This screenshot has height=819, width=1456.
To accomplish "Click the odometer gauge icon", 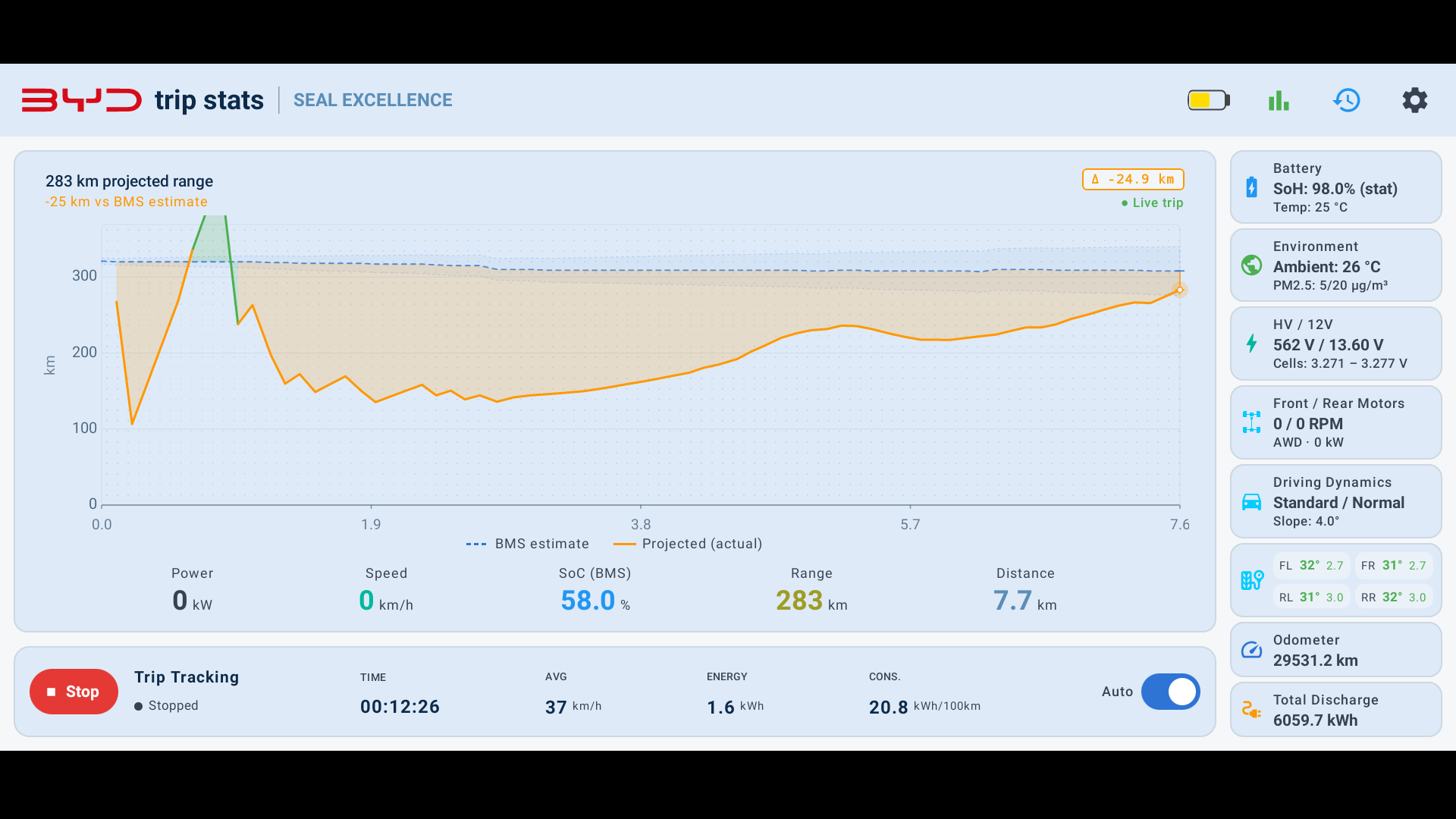I will point(1251,650).
